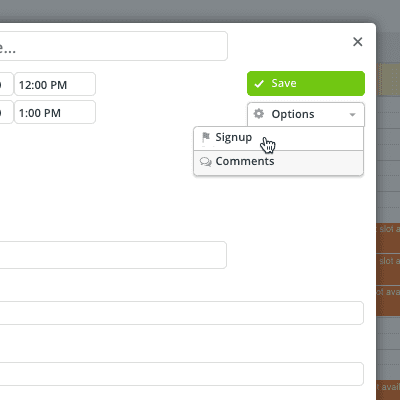This screenshot has width=400, height=400.
Task: Click the checkmark icon on the Save button
Action: [x=259, y=84]
